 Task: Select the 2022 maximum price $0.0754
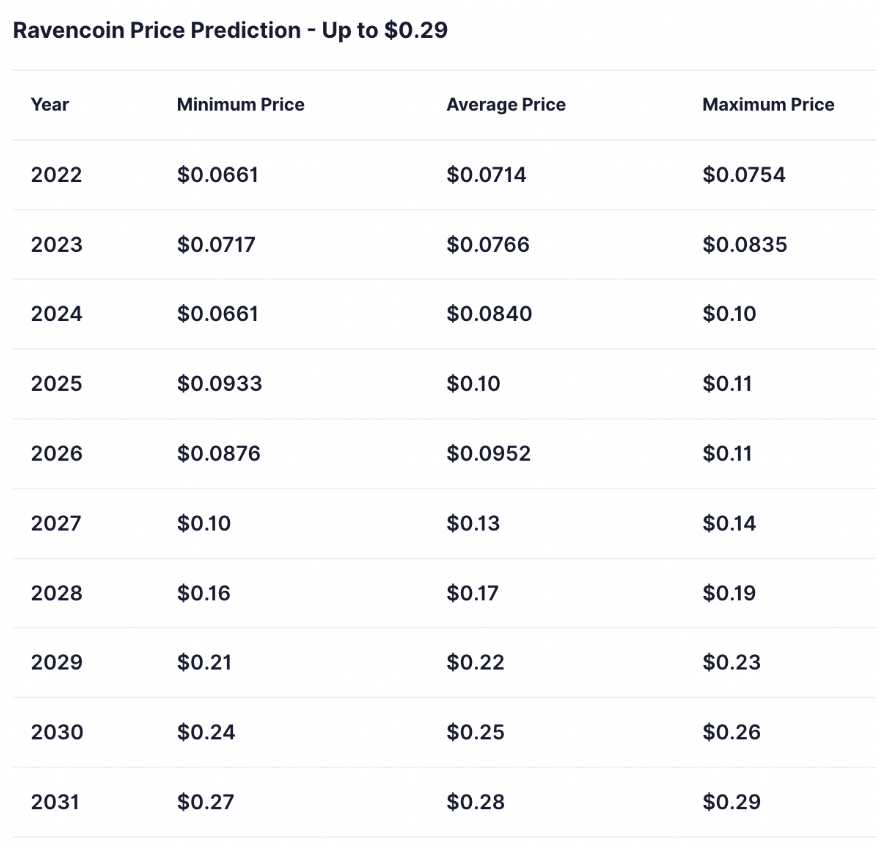coord(744,175)
